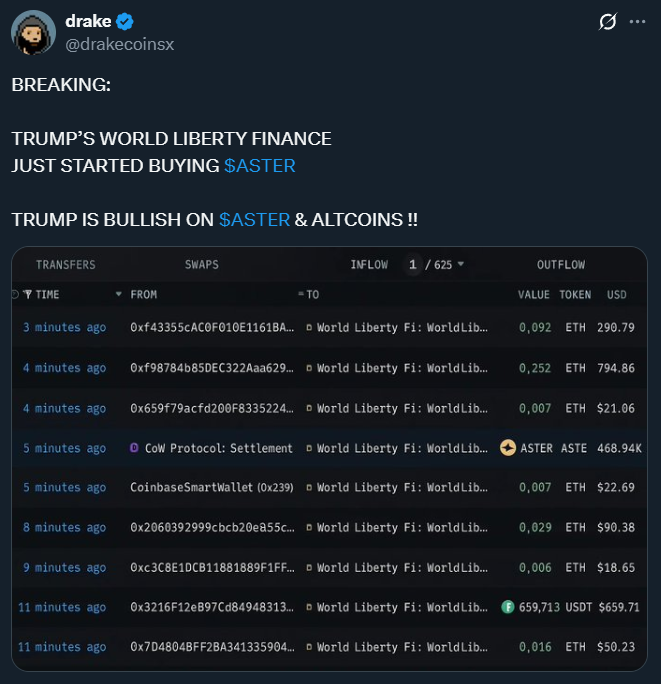Click the ASTER token coin icon
Viewport: 661px width, 684px height.
[508, 448]
